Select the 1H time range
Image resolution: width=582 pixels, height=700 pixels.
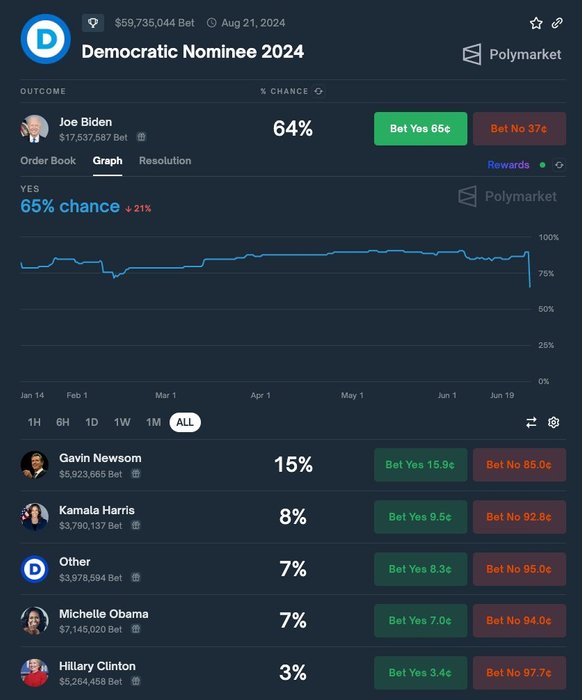[34, 422]
